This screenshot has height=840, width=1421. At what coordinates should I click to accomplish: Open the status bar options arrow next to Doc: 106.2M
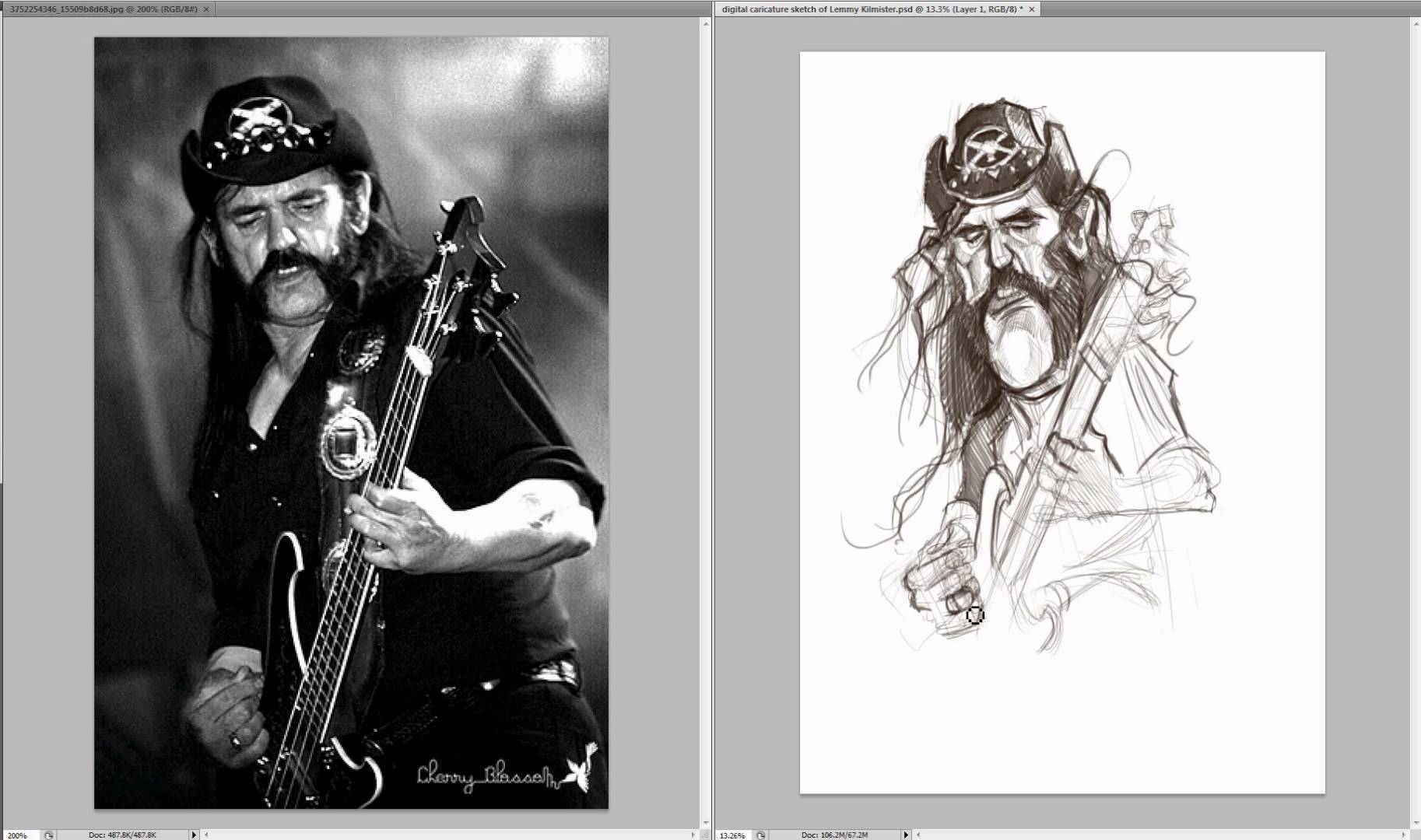pyautogui.click(x=905, y=834)
